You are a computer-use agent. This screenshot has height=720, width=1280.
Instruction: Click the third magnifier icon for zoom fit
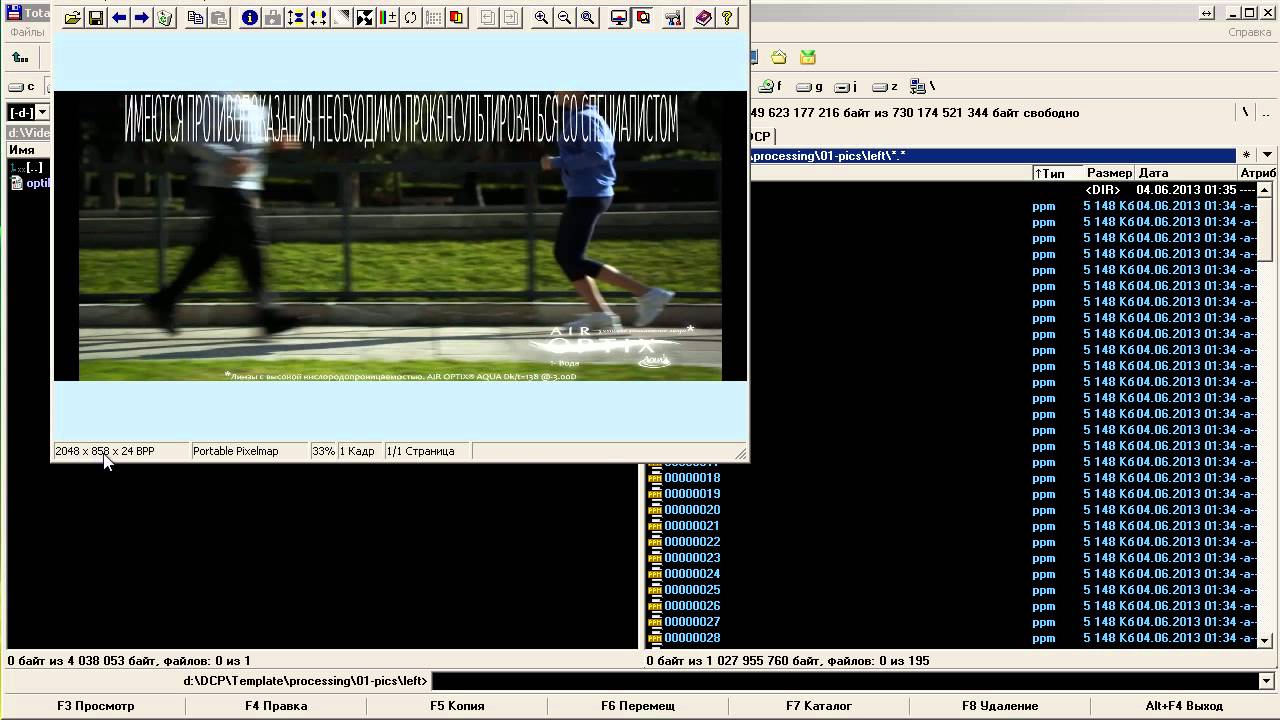tap(587, 18)
